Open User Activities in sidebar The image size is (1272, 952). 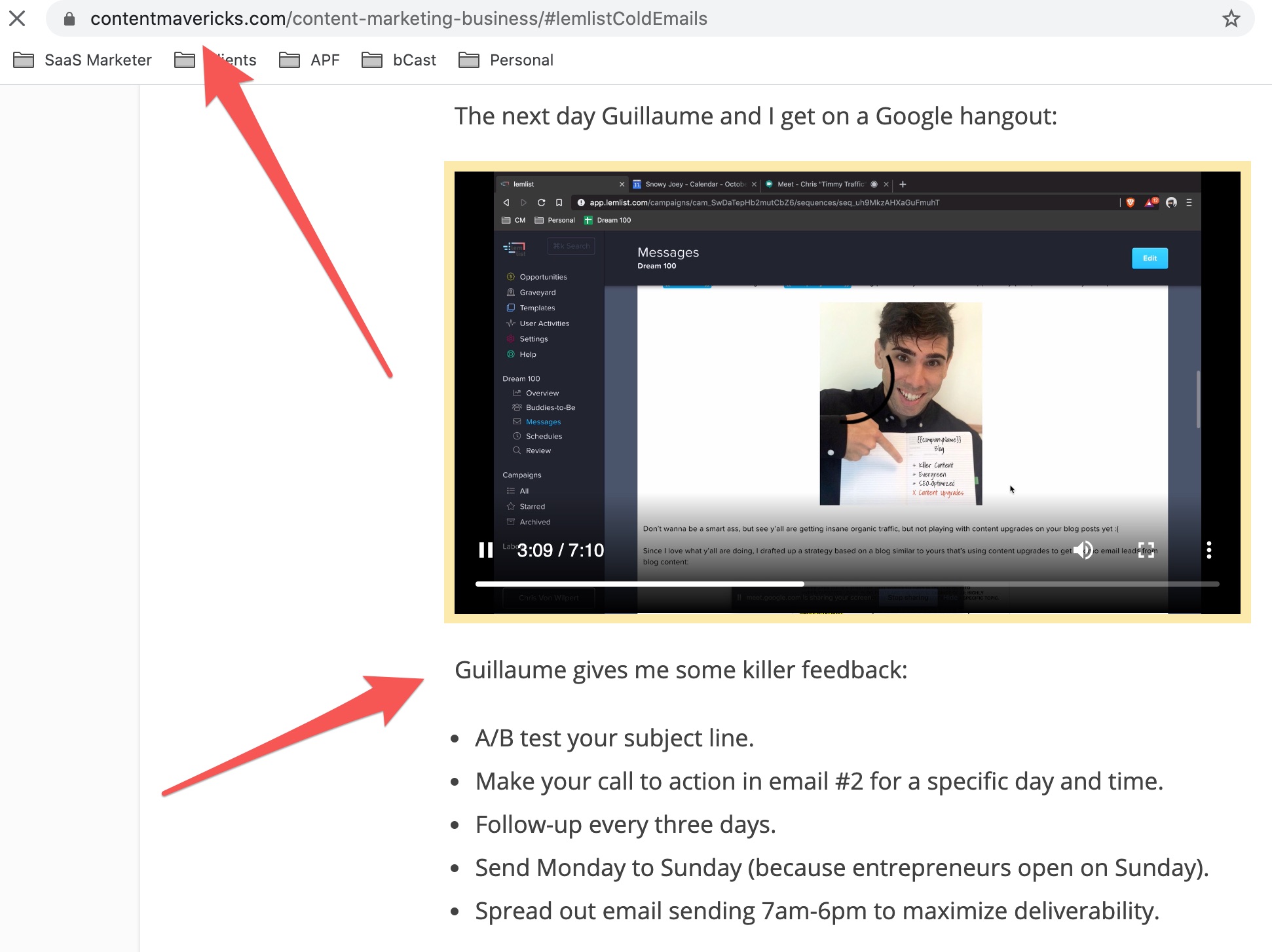[x=538, y=323]
